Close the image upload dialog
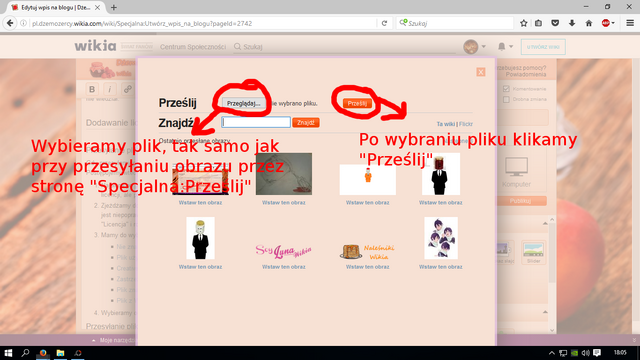The width and height of the screenshot is (640, 360). (481, 72)
